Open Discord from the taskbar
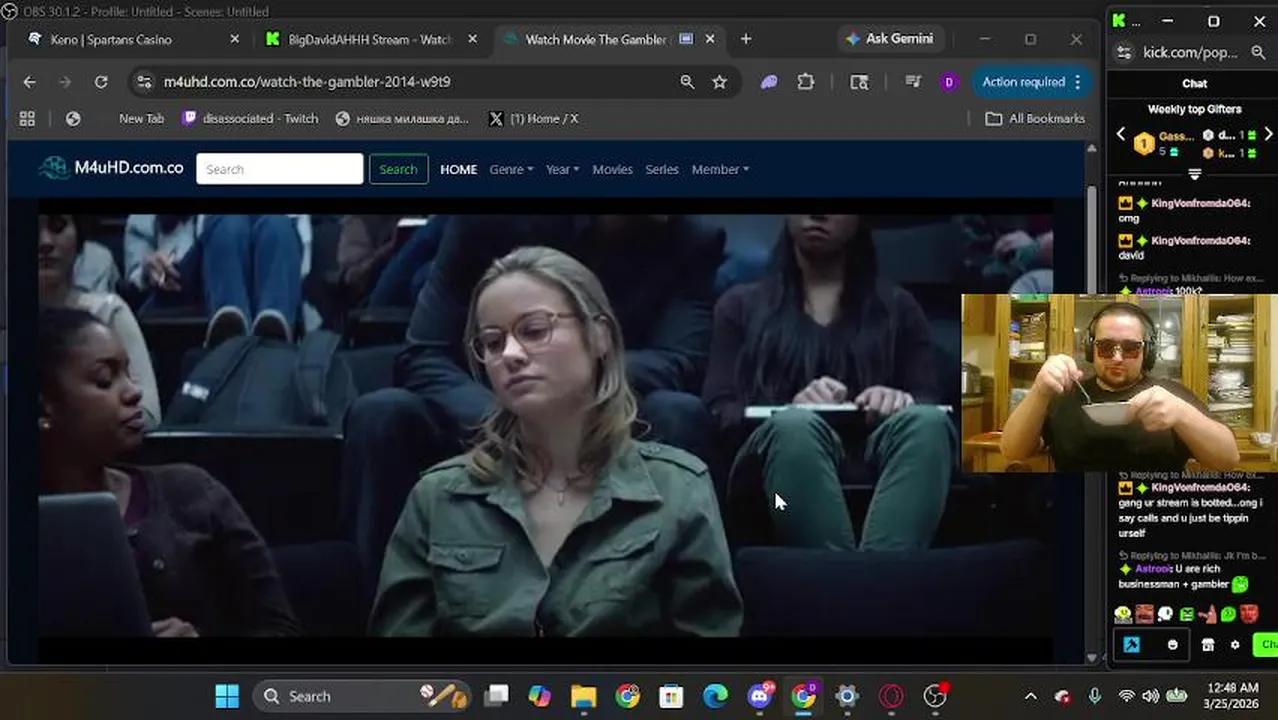Image resolution: width=1278 pixels, height=720 pixels. [761, 696]
